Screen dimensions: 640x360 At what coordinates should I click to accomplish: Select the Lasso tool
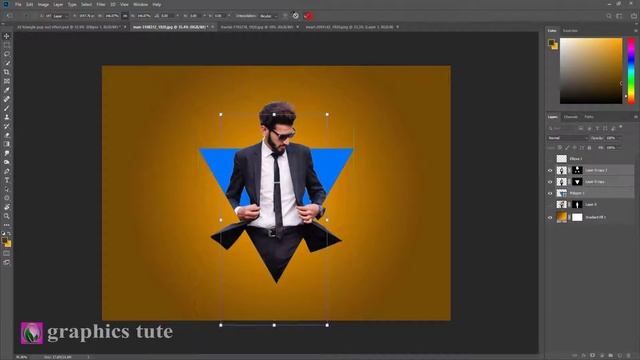coord(7,54)
